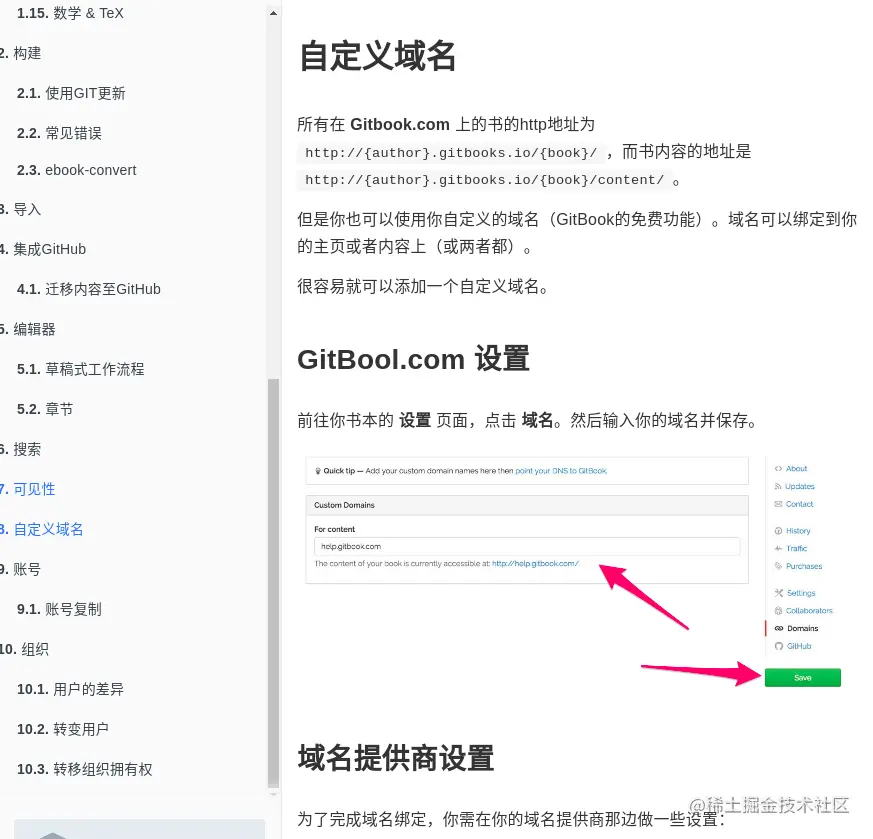
Task: Open the 9. 账号 section
Action: coord(21,570)
